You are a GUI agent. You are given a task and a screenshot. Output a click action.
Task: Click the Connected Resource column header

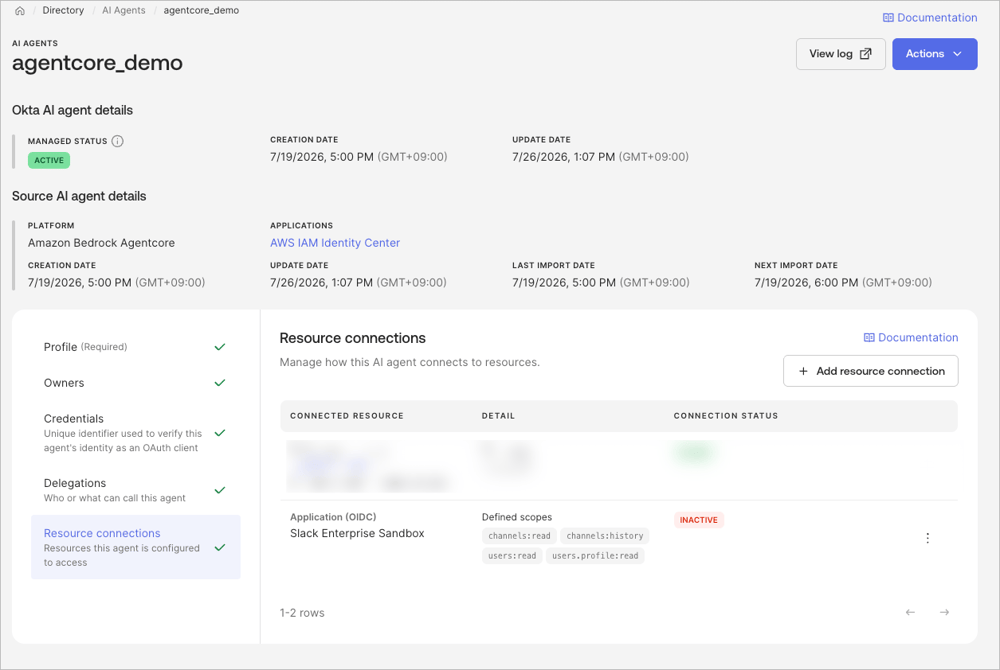coord(347,416)
